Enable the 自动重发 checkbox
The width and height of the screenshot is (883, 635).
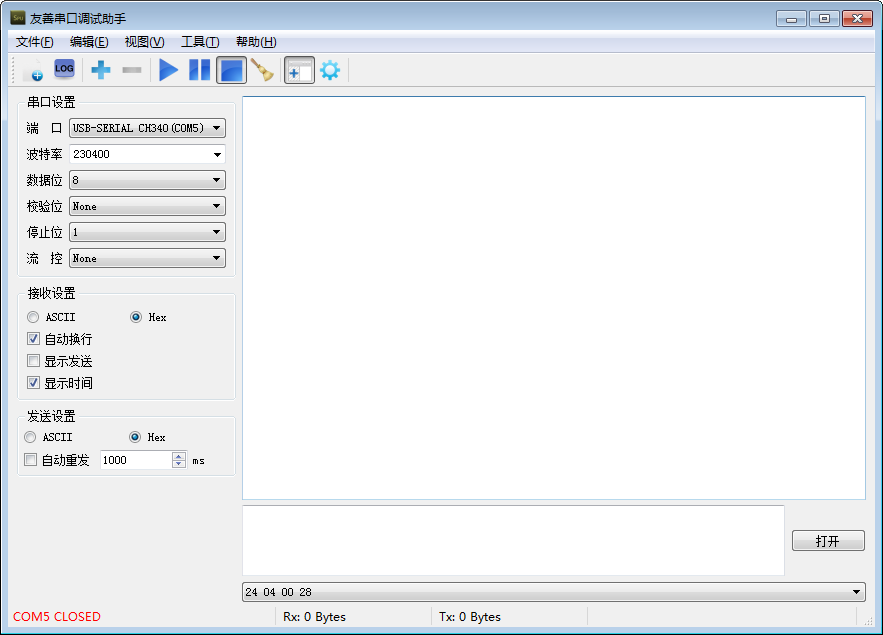click(x=31, y=460)
